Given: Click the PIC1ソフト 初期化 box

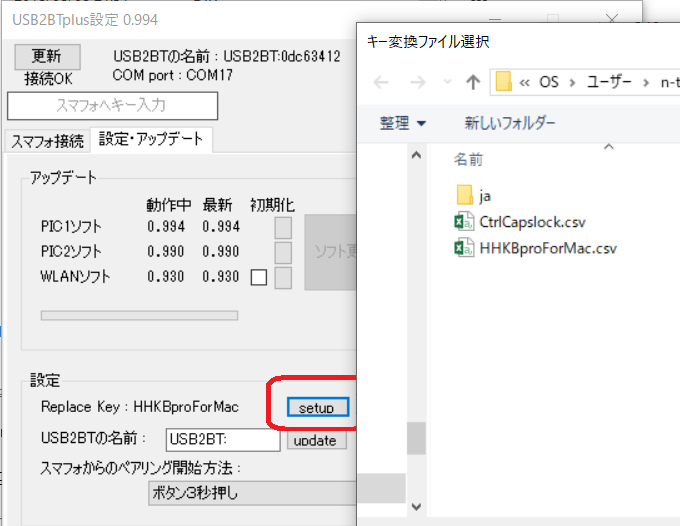Looking at the screenshot, I should pyautogui.click(x=283, y=227).
